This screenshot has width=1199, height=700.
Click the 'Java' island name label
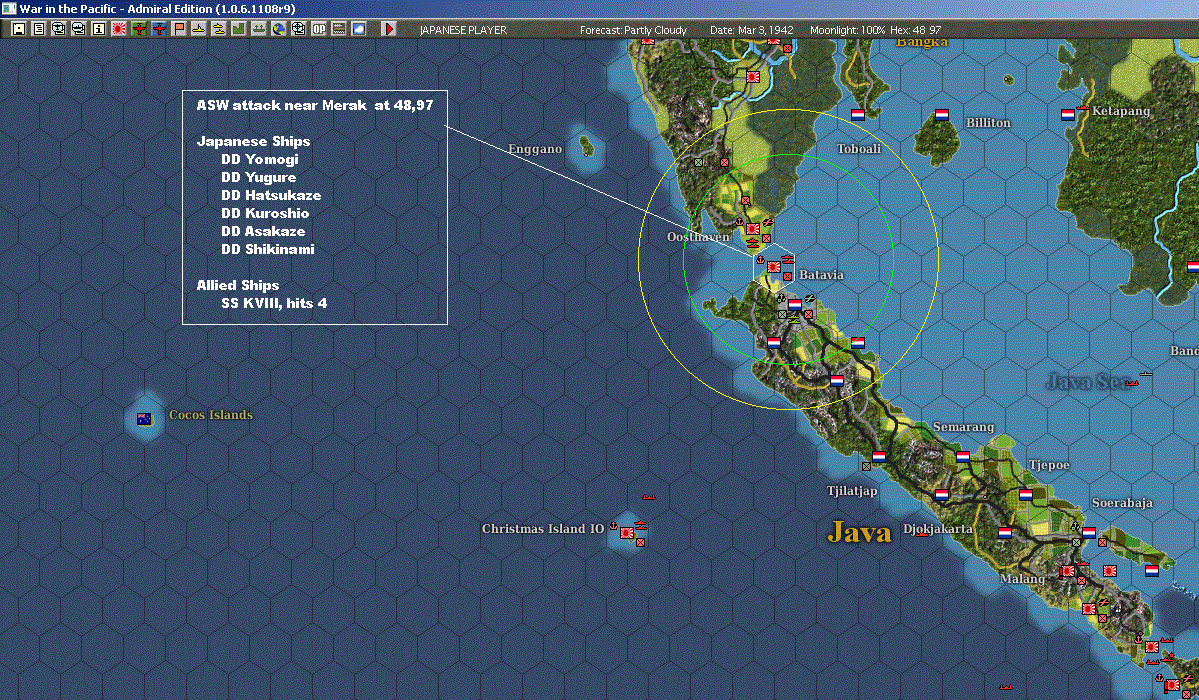coord(859,532)
